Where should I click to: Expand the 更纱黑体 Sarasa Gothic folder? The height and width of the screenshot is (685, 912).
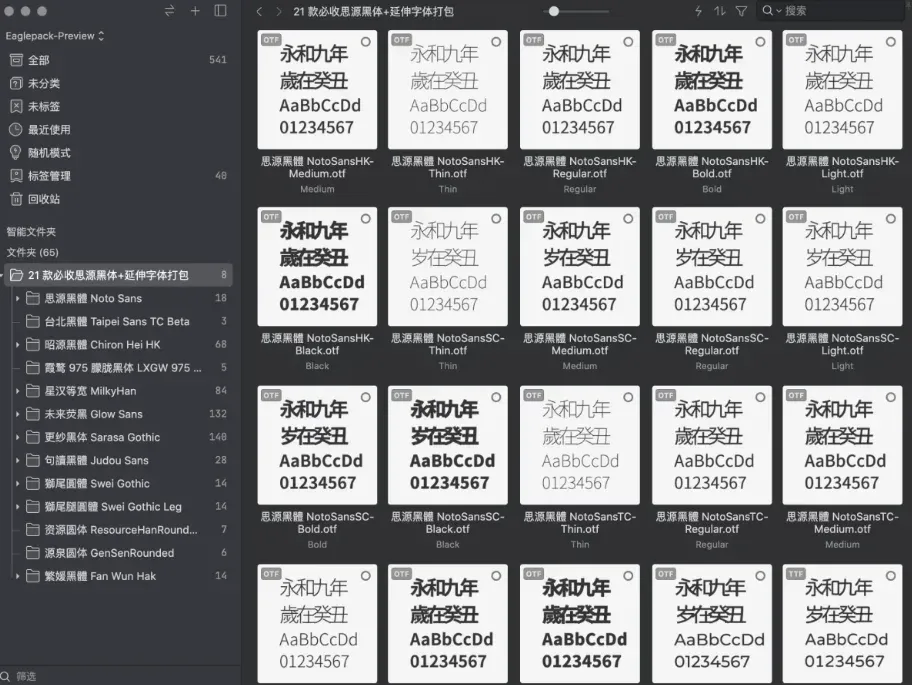point(17,437)
